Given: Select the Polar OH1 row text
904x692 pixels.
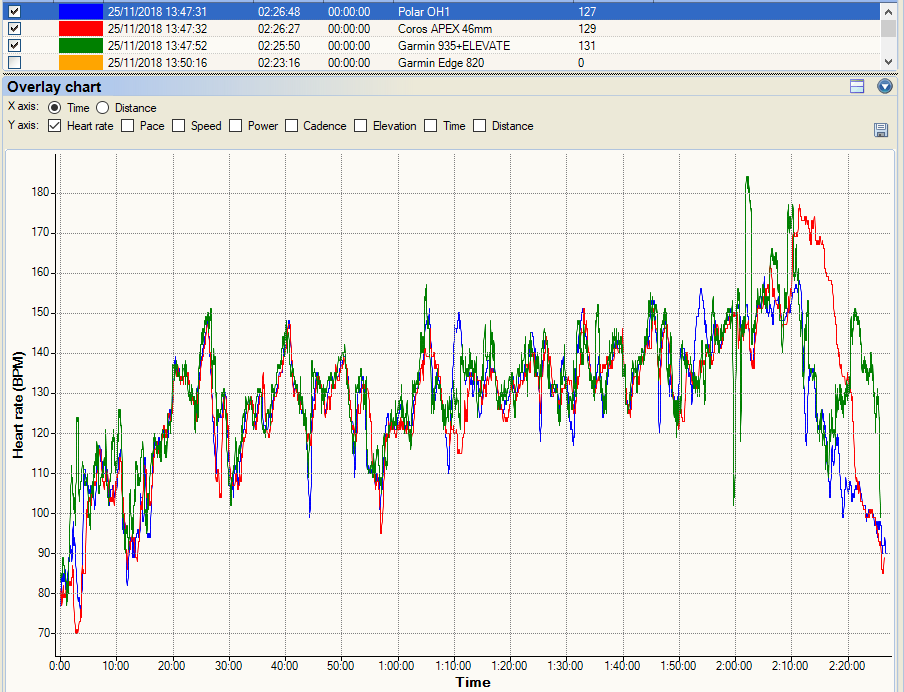Looking at the screenshot, I should click(x=424, y=12).
